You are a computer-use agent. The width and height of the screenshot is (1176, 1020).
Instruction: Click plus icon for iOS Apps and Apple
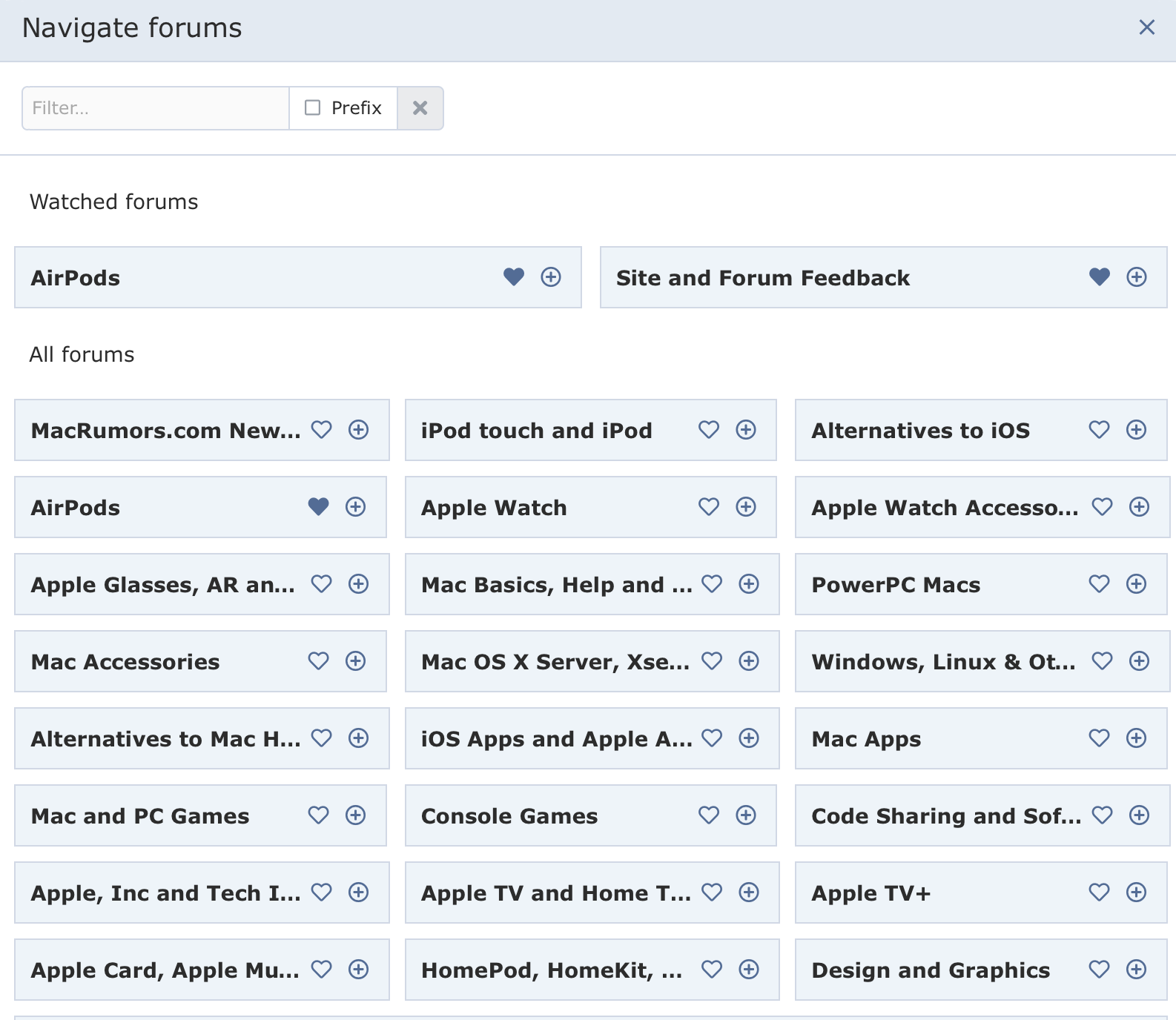coord(749,738)
